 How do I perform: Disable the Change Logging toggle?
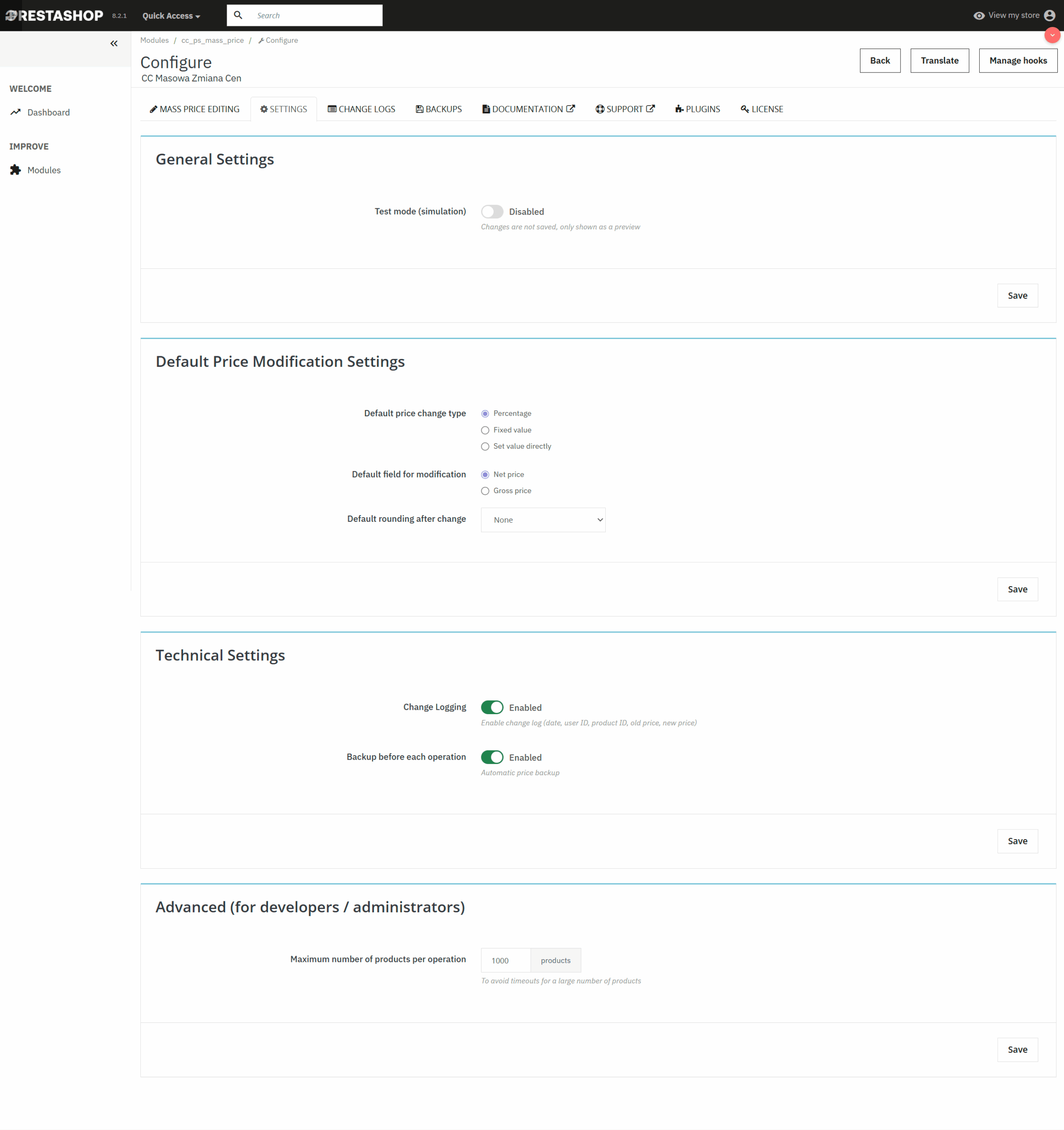point(492,707)
